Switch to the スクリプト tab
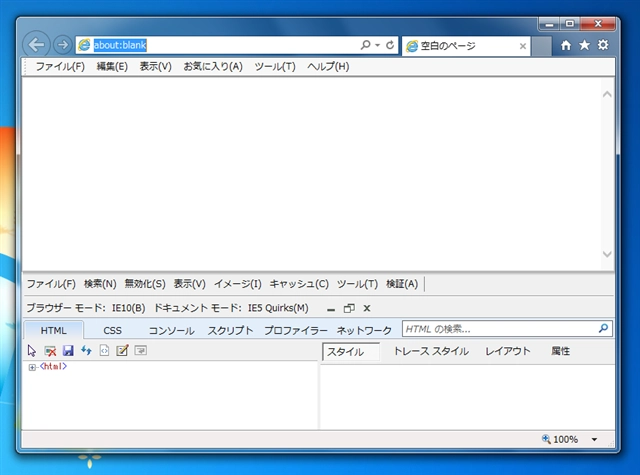The image size is (640, 475). point(231,331)
